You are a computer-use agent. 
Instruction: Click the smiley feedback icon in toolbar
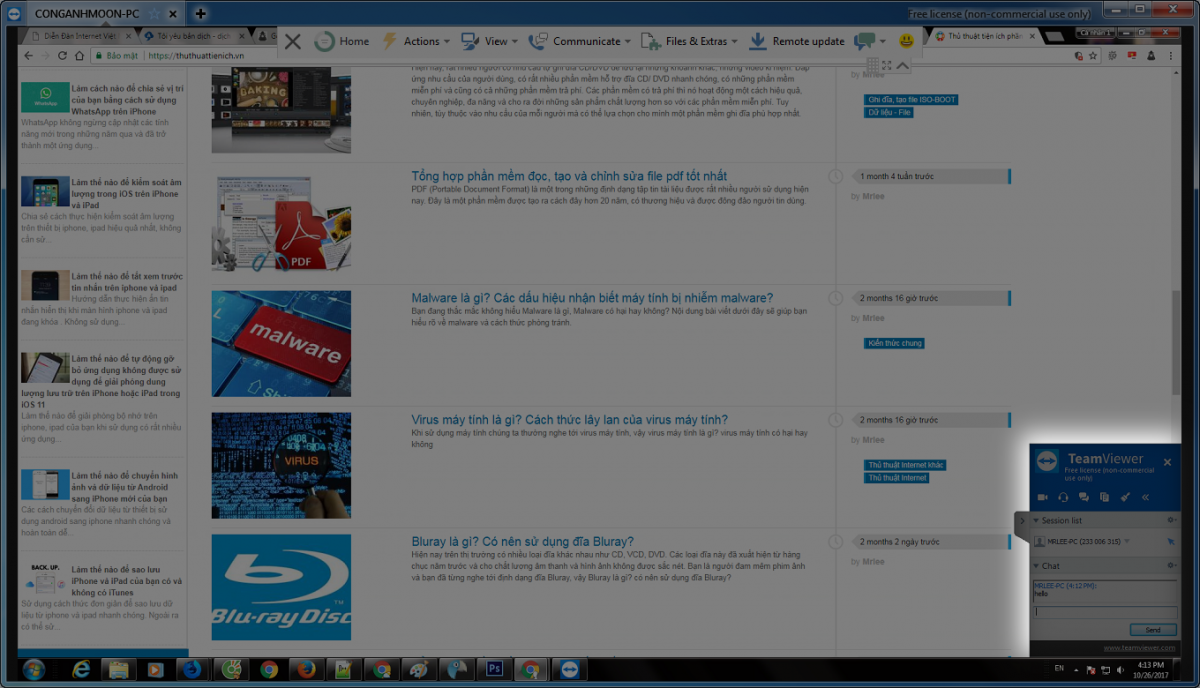[906, 41]
